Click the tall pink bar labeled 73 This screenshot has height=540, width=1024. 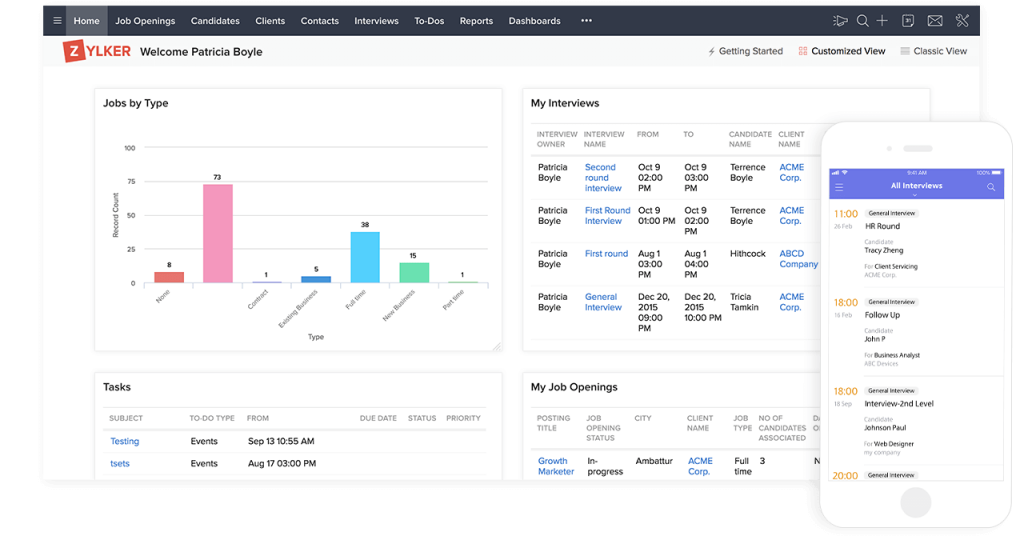tap(217, 233)
